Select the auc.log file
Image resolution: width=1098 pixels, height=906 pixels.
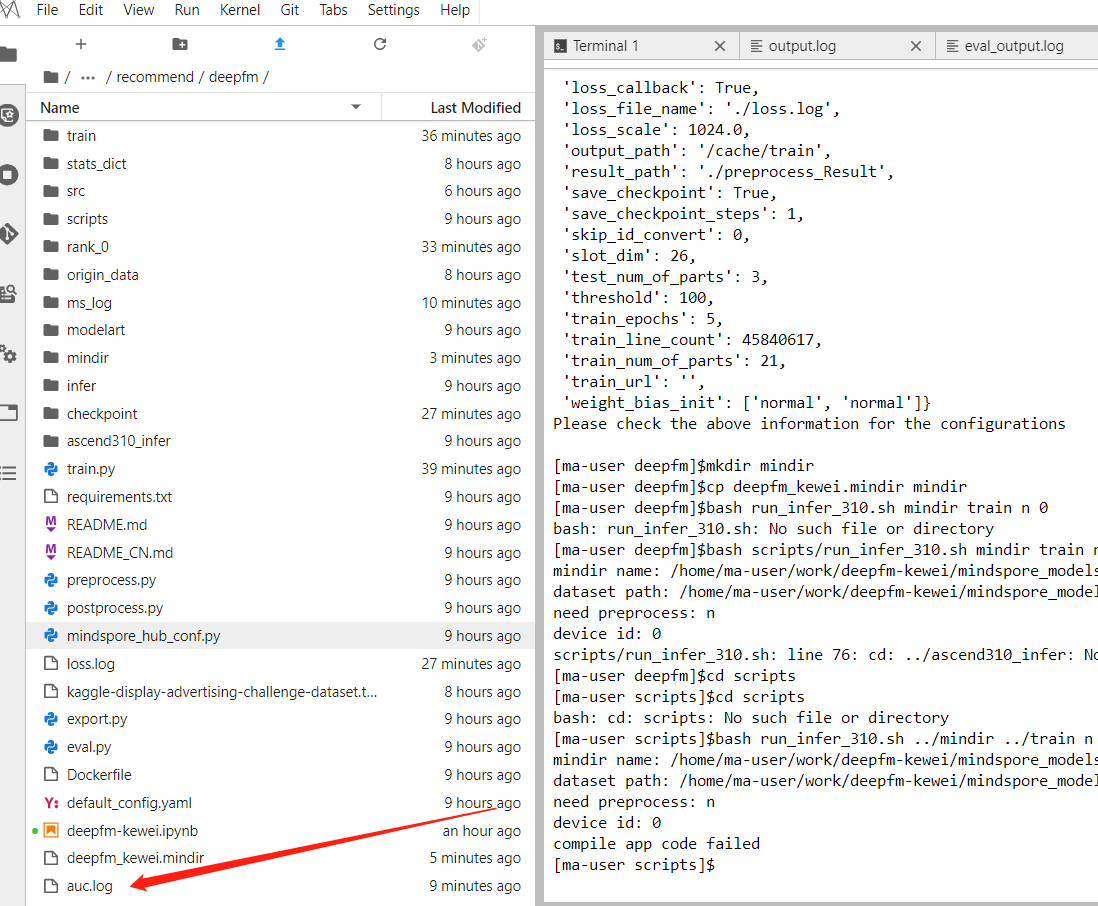[x=281, y=886]
